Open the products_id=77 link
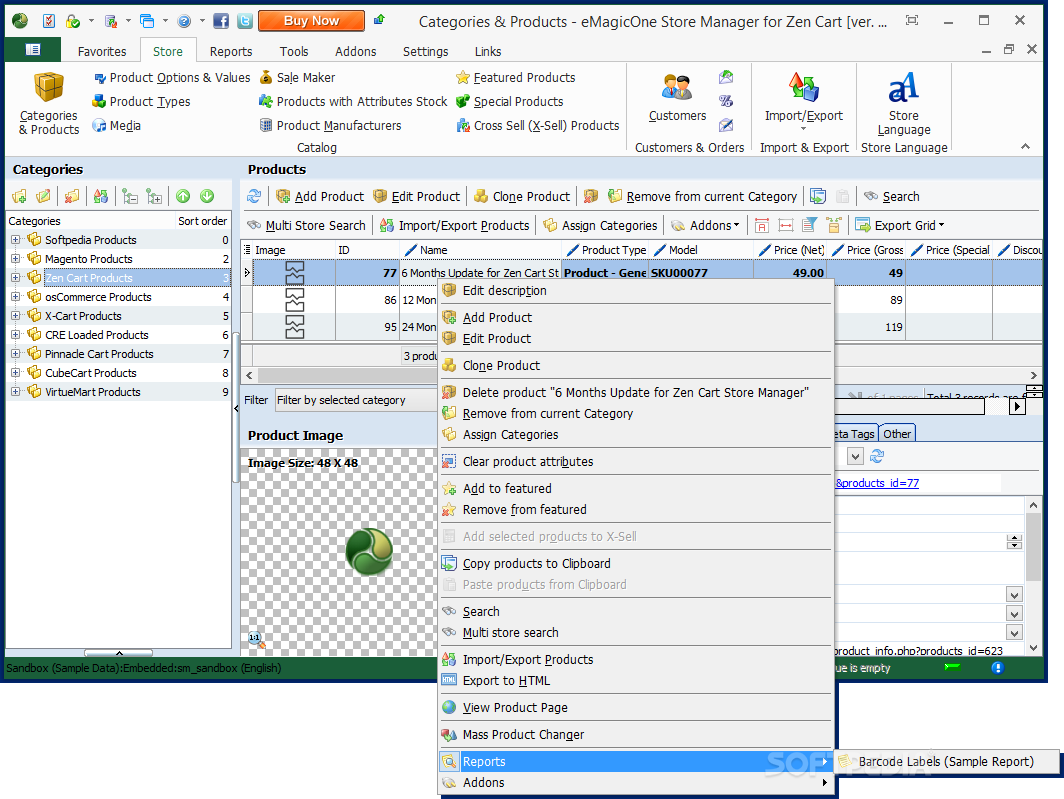The image size is (1064, 799). pyautogui.click(x=877, y=483)
